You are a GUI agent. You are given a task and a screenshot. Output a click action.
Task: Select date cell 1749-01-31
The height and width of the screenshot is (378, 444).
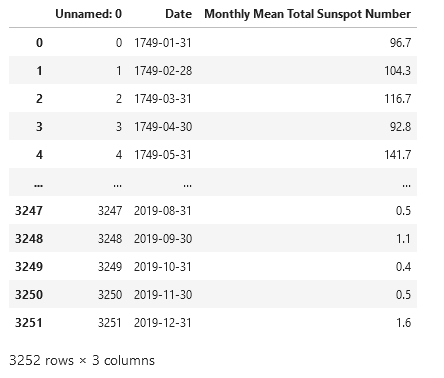click(x=163, y=43)
